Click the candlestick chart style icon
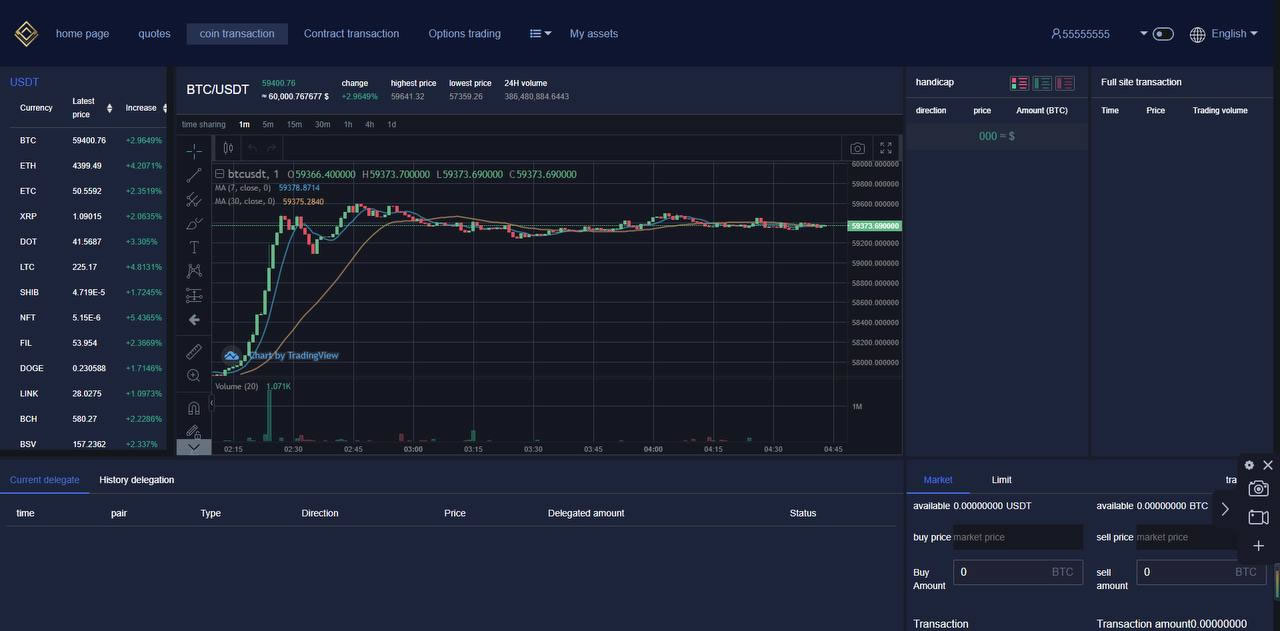This screenshot has height=631, width=1280. [x=228, y=148]
